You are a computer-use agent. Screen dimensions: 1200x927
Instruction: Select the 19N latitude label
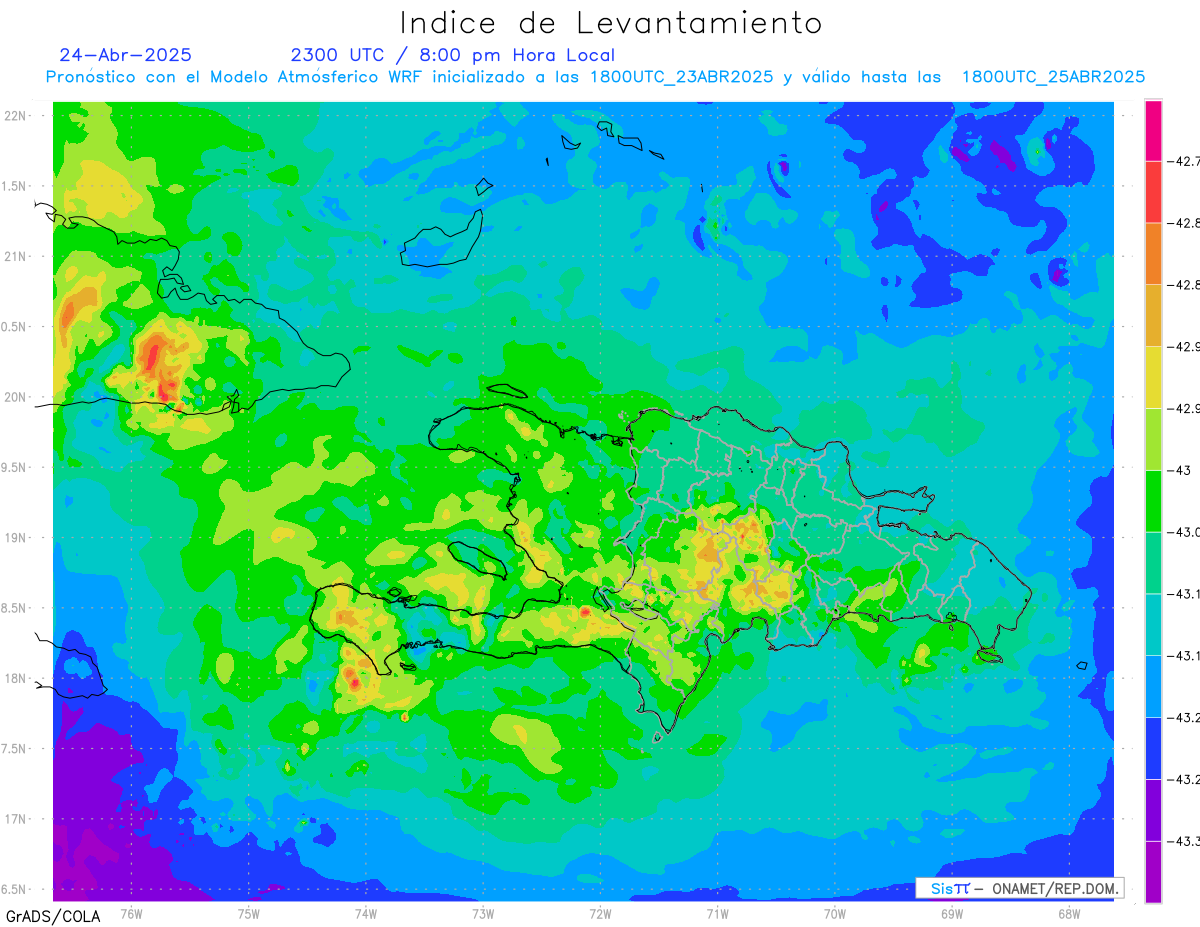pos(16,538)
